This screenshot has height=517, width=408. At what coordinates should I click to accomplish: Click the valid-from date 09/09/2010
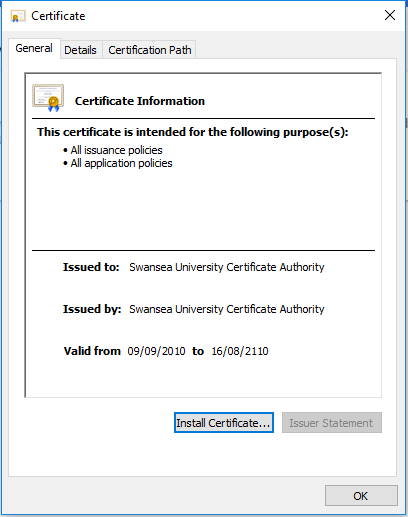156,351
